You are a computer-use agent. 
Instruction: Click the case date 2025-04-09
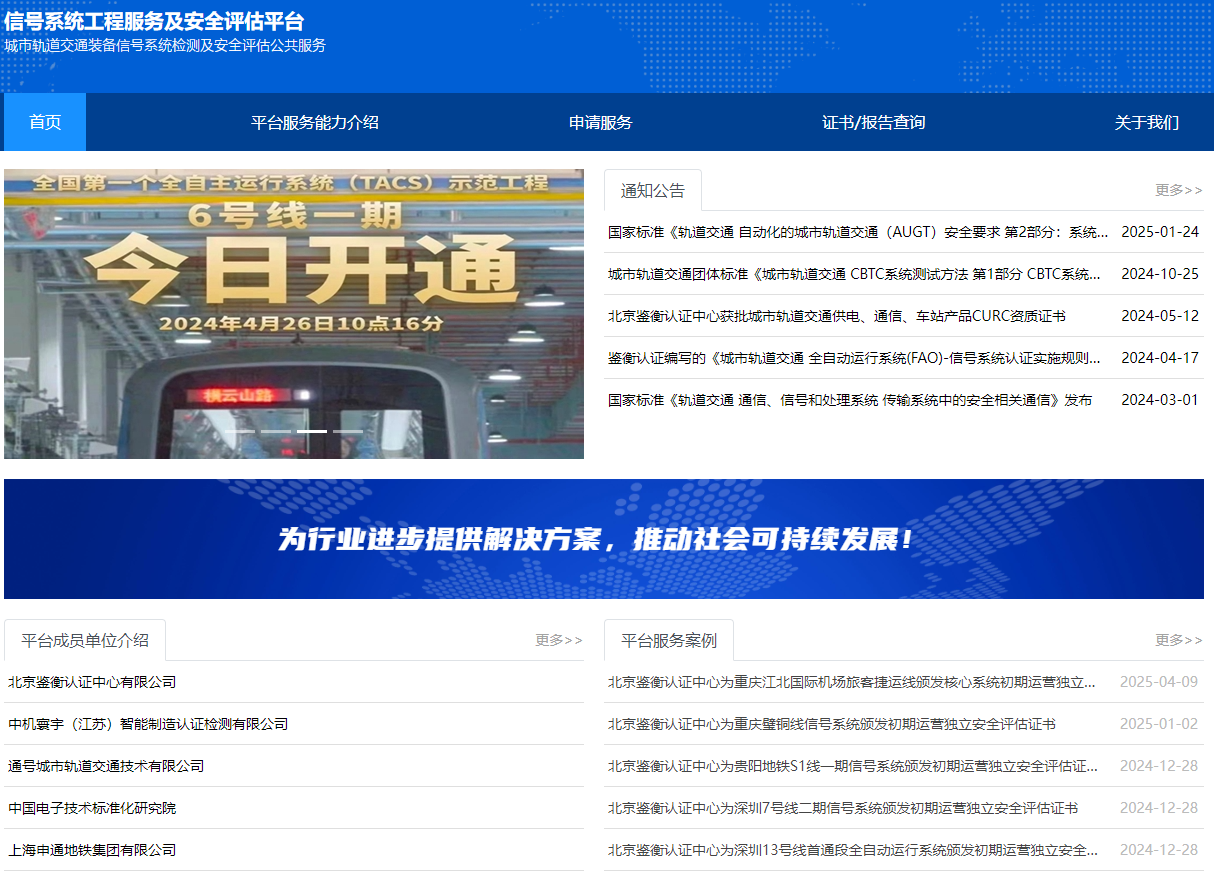click(x=1159, y=682)
